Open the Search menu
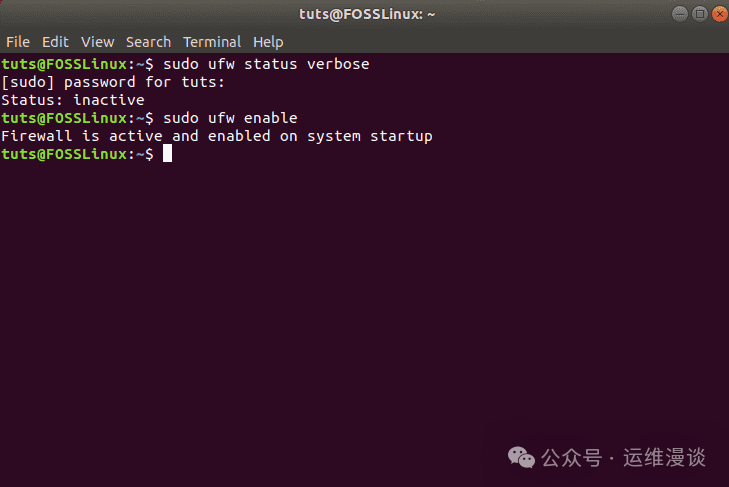This screenshot has height=487, width=729. [x=148, y=42]
